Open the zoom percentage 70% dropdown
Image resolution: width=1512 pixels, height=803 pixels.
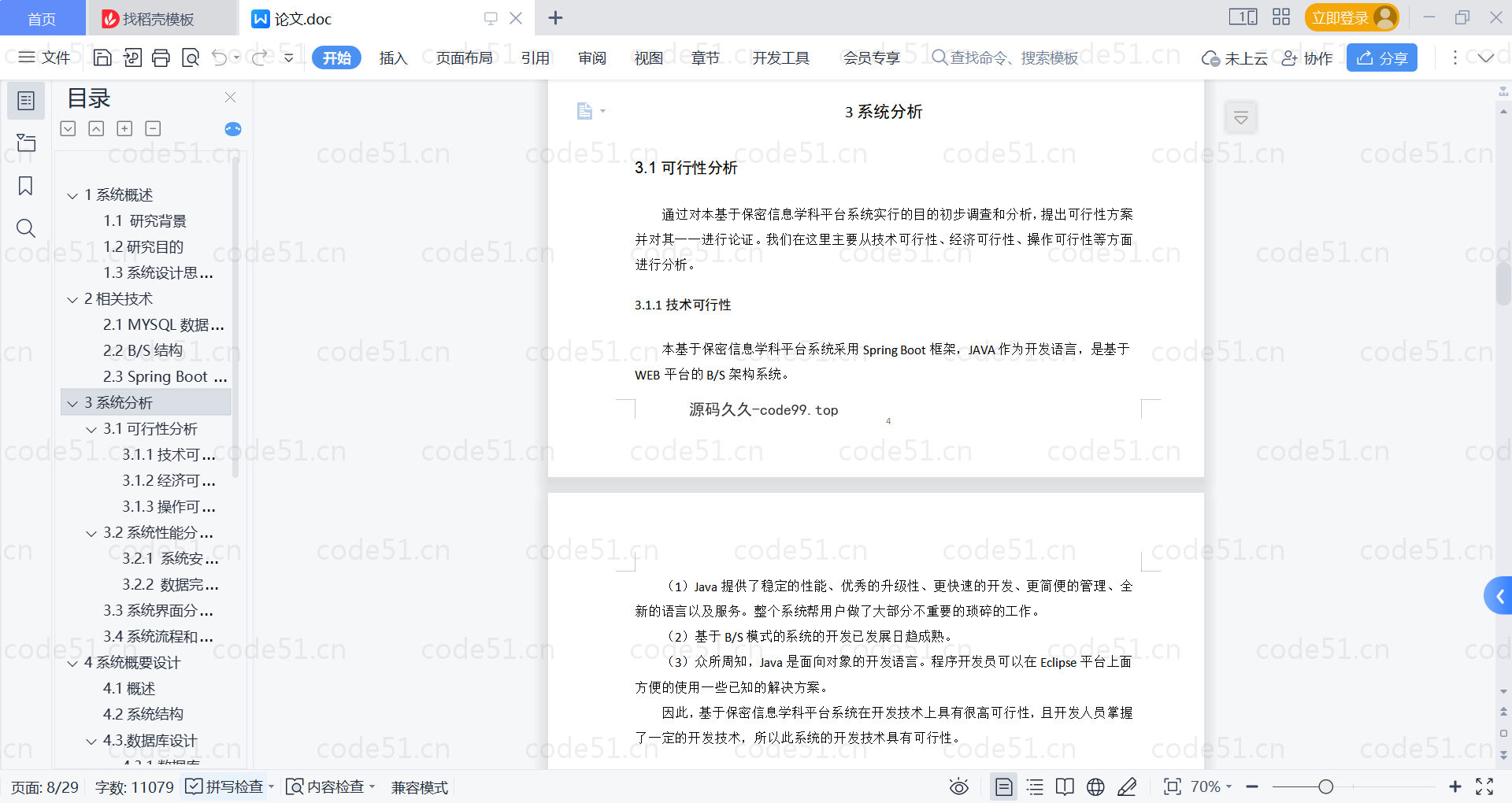click(1211, 786)
